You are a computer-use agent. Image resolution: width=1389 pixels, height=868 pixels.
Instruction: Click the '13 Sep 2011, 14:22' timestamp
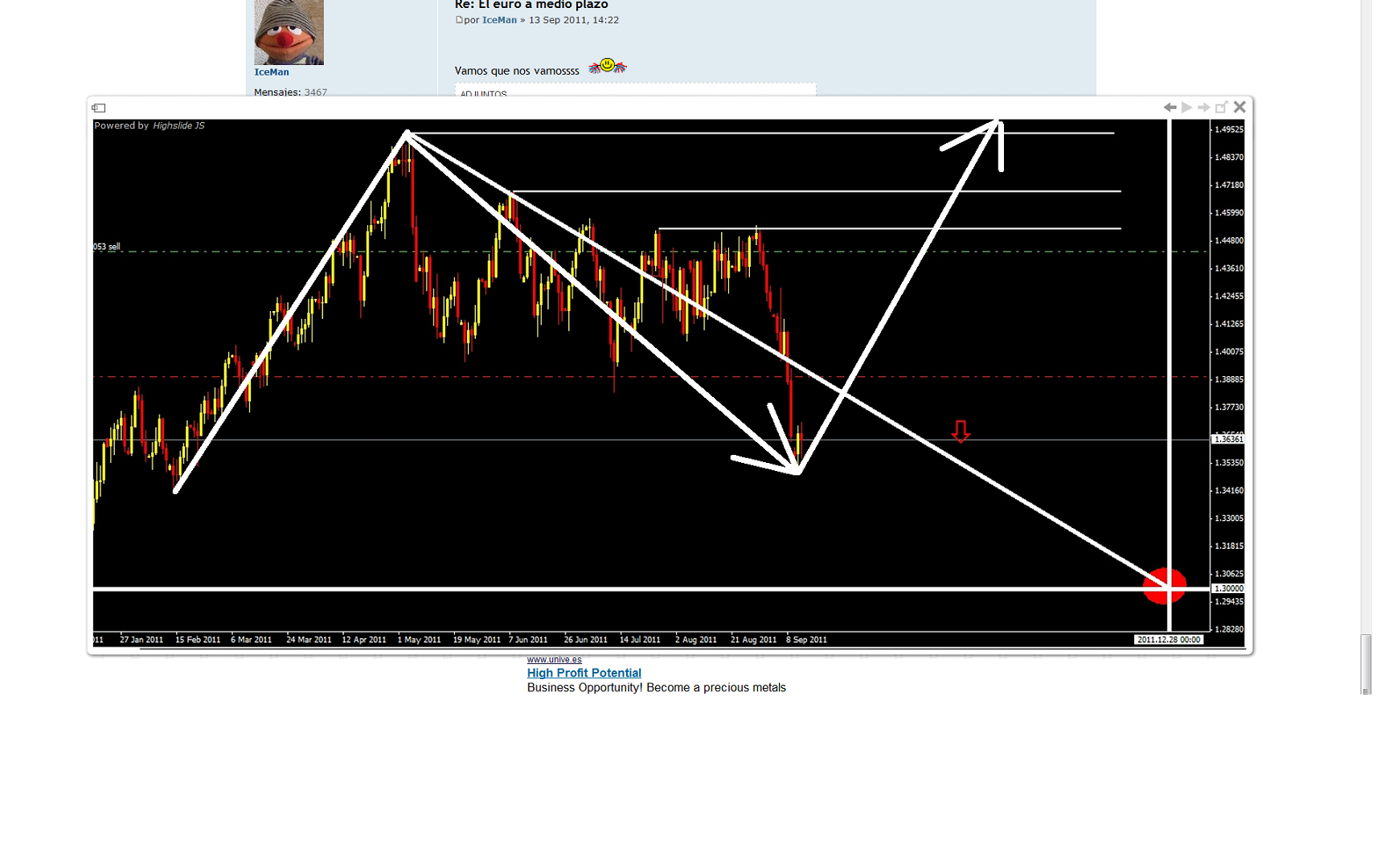coord(573,20)
